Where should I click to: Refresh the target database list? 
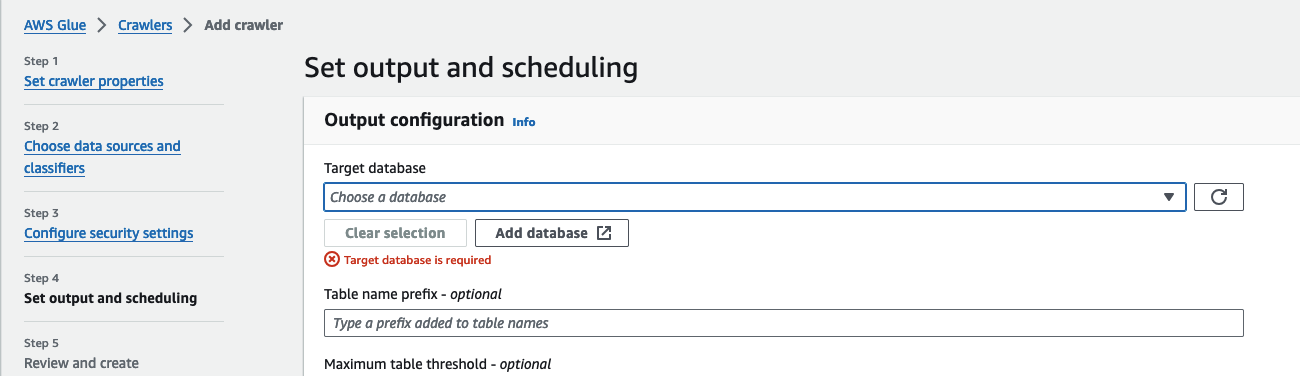pyautogui.click(x=1219, y=197)
